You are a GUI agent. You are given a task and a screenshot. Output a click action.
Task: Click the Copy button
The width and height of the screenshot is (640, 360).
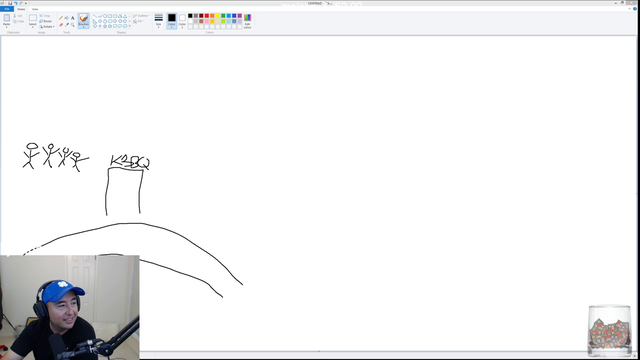18,21
